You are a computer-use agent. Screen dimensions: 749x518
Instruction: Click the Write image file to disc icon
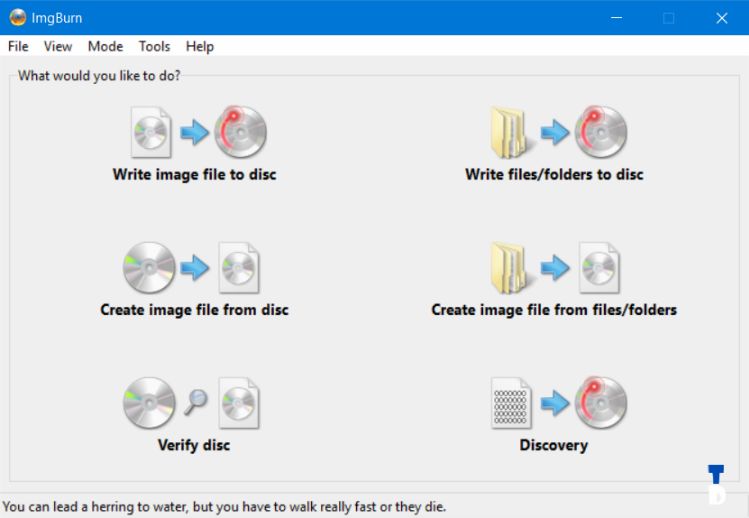point(198,132)
